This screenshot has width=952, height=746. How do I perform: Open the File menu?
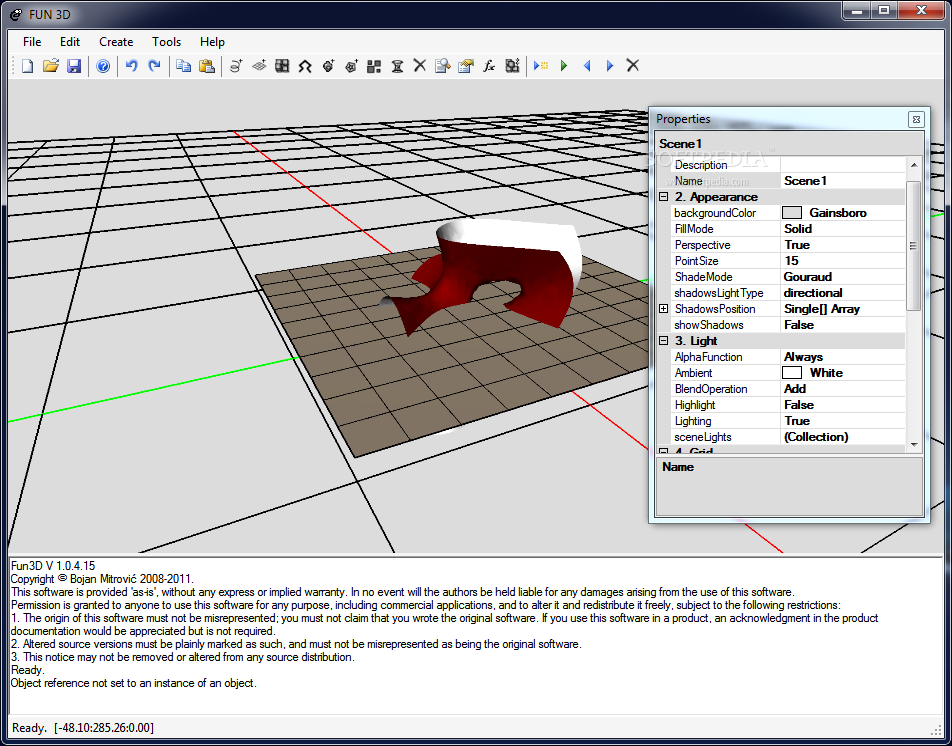tap(32, 42)
